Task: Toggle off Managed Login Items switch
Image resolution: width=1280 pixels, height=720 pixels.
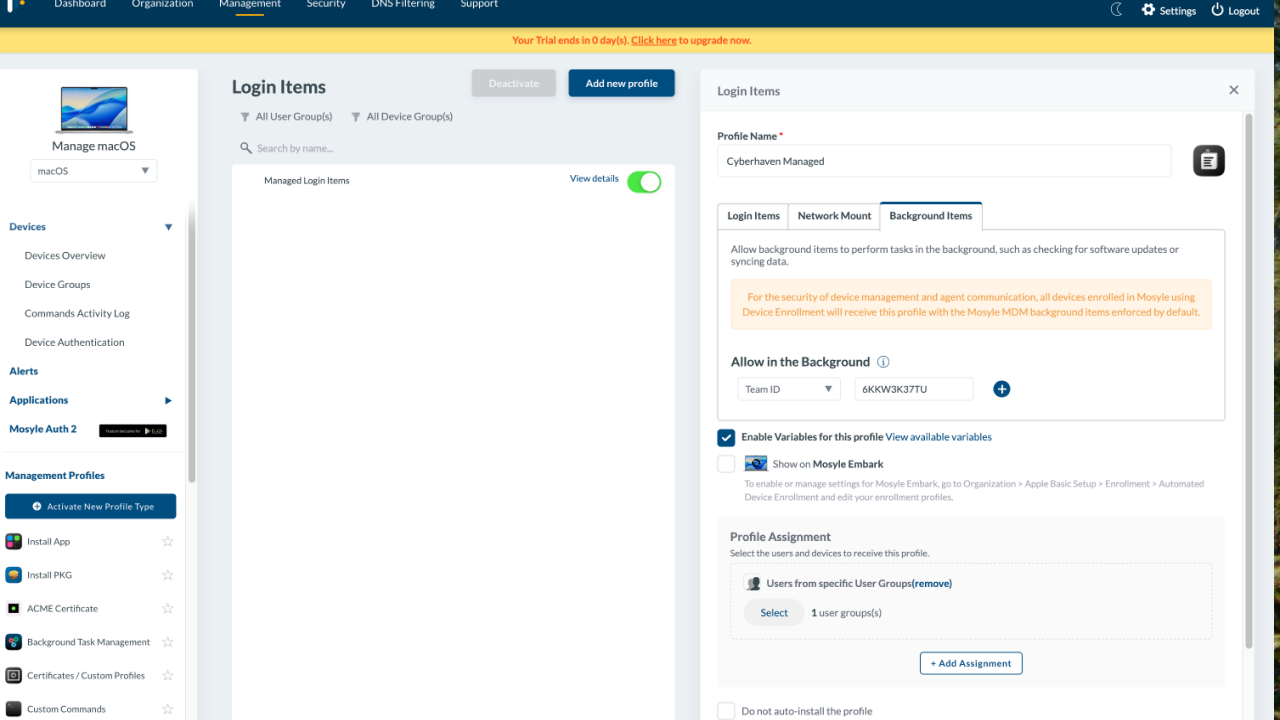Action: click(x=644, y=182)
